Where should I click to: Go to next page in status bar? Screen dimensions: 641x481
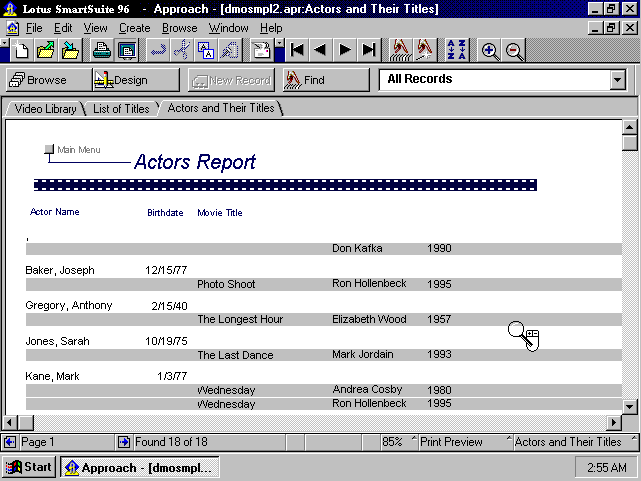(123, 442)
